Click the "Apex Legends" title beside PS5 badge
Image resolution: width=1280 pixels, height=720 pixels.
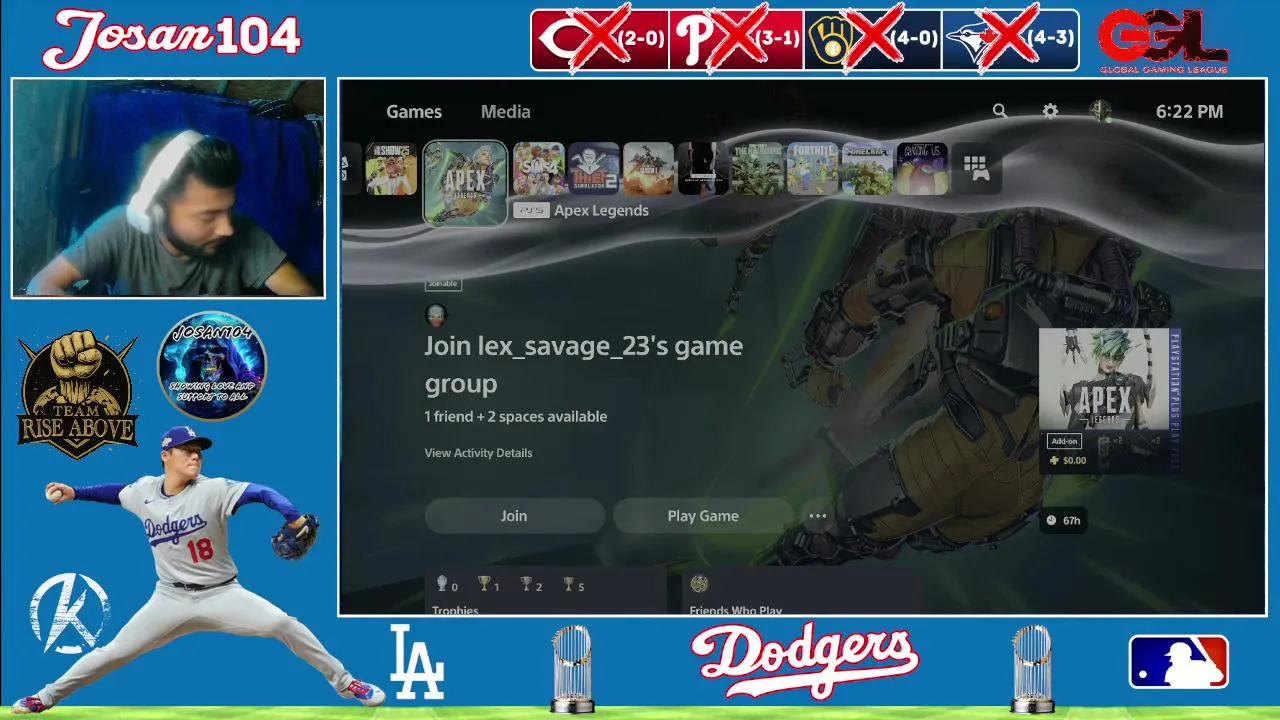(601, 210)
